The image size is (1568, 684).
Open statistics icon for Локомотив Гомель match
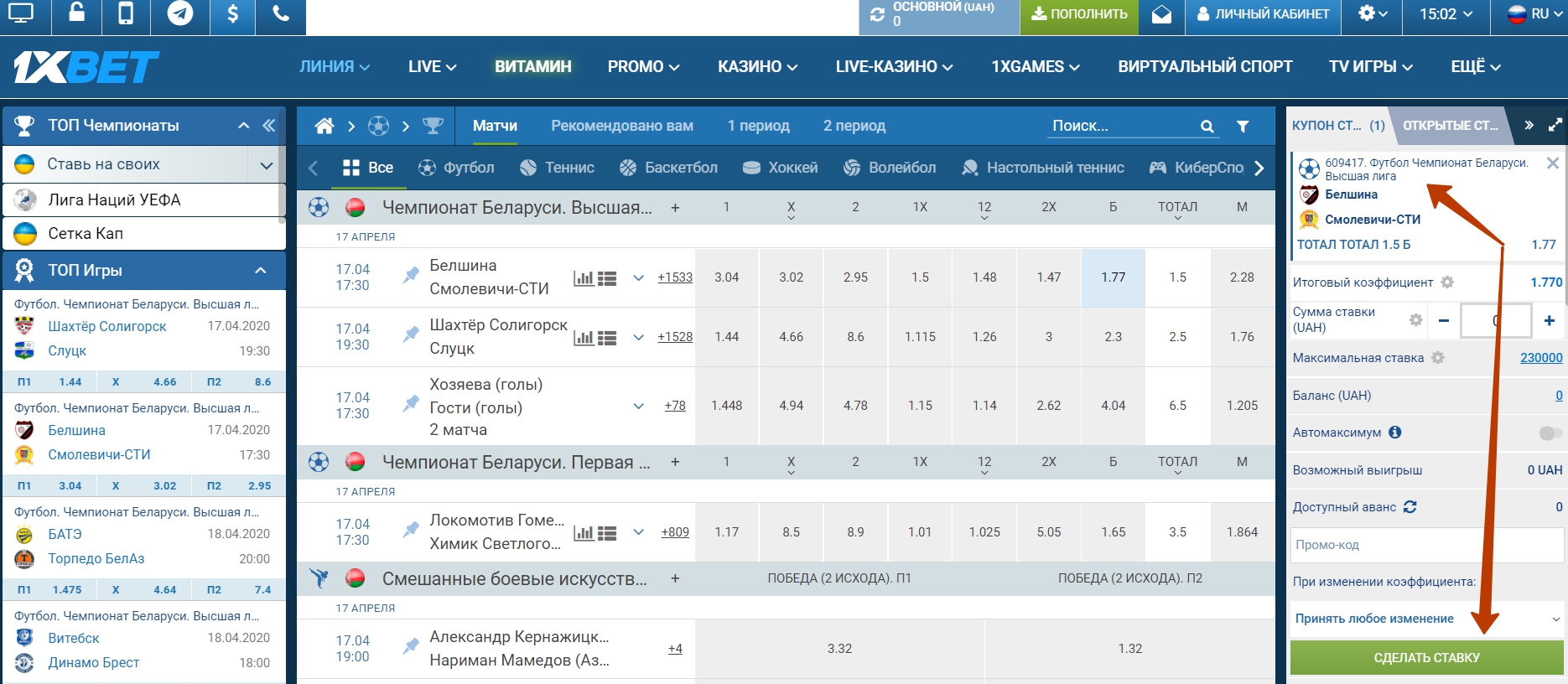pos(584,533)
